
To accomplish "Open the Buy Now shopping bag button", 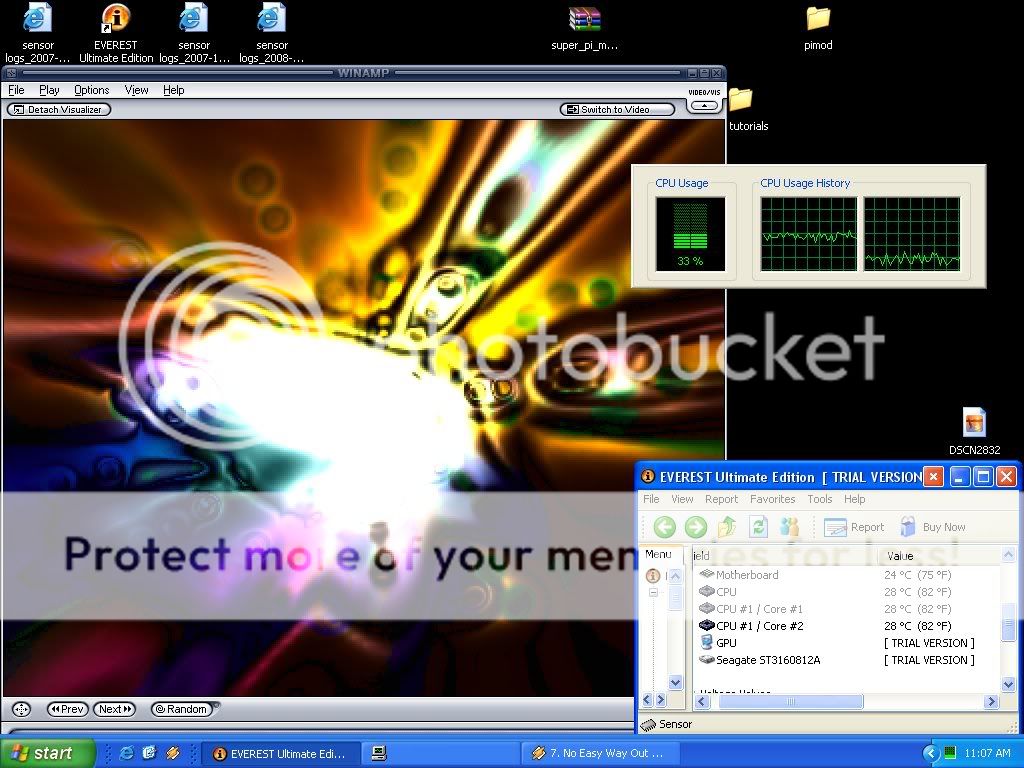I will pos(932,527).
